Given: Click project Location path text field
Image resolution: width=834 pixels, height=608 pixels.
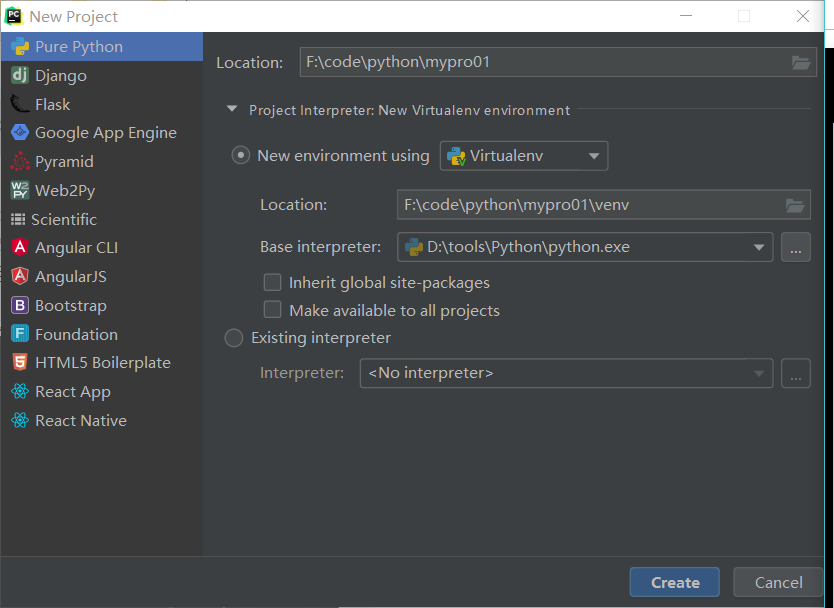Looking at the screenshot, I should [x=558, y=62].
